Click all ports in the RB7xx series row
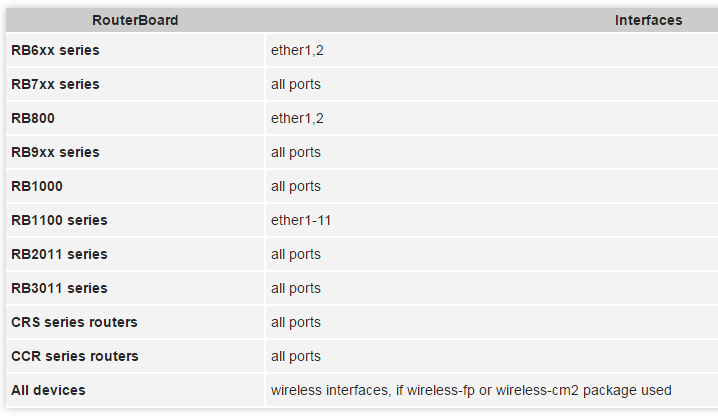This screenshot has width=718, height=416. (x=296, y=84)
